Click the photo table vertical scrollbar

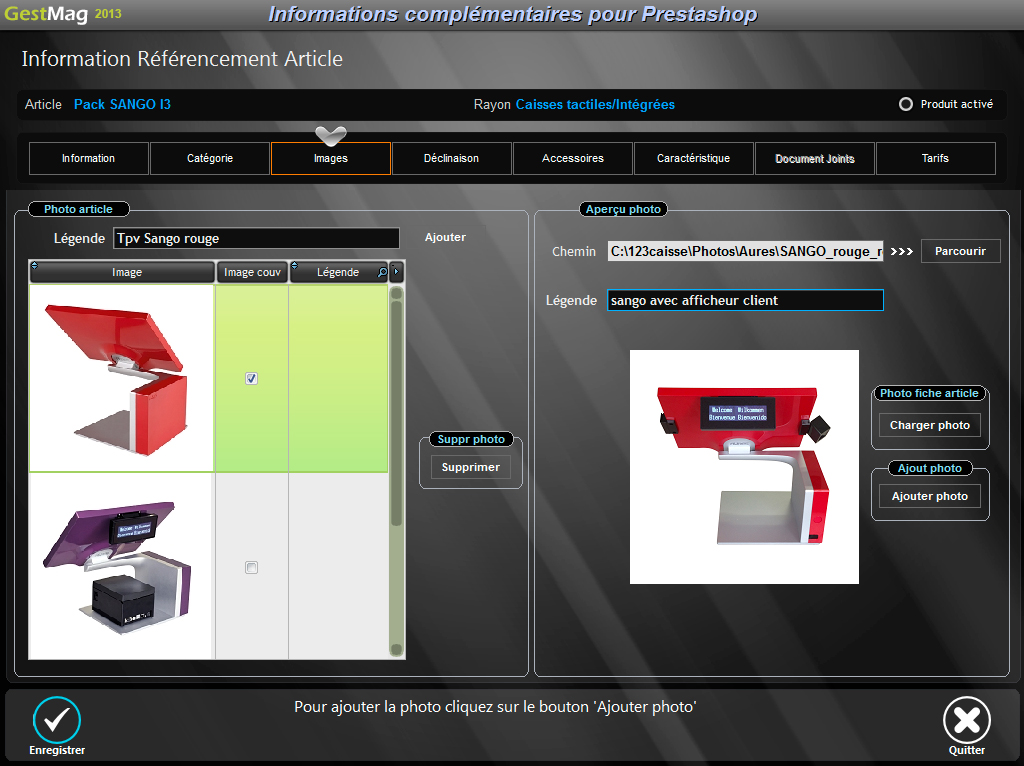point(396,470)
